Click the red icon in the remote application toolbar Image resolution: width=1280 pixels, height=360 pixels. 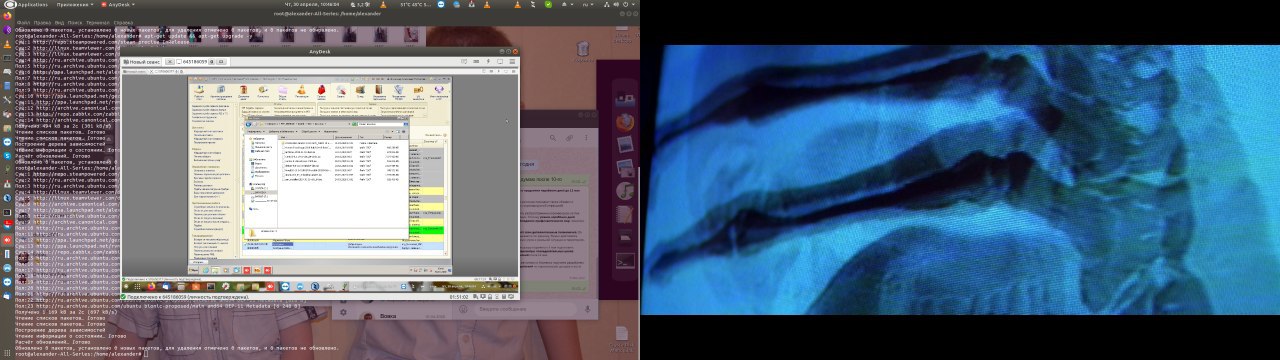click(321, 90)
